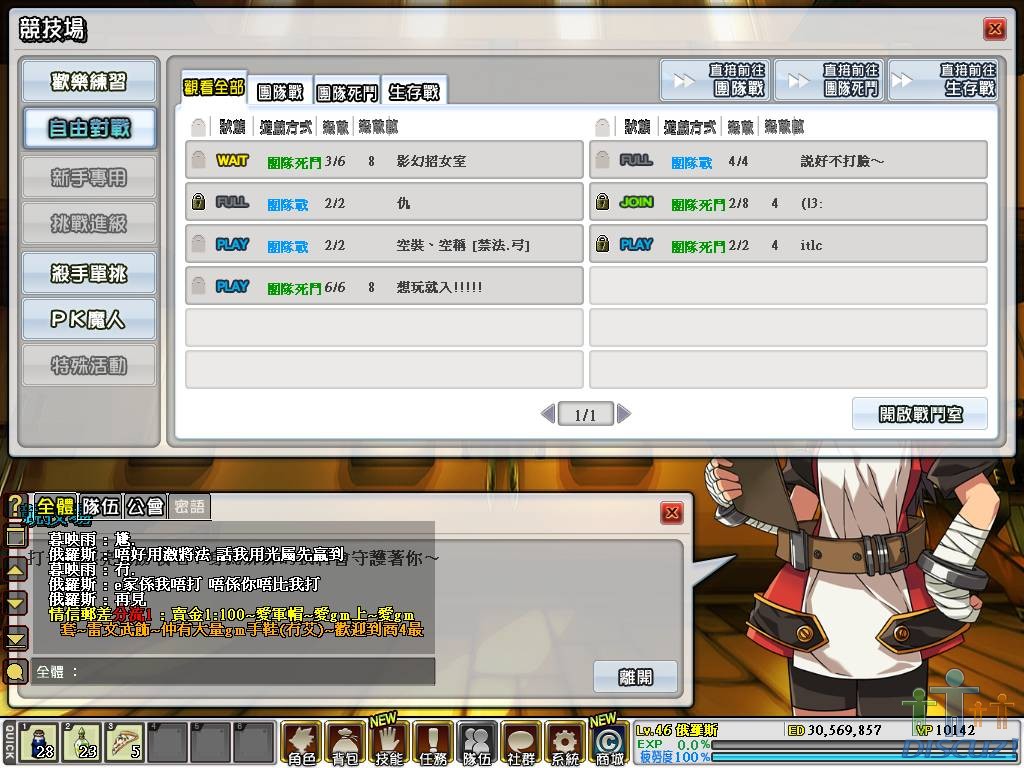Open the 商城 cash shop icon
The image size is (1024, 768).
608,744
